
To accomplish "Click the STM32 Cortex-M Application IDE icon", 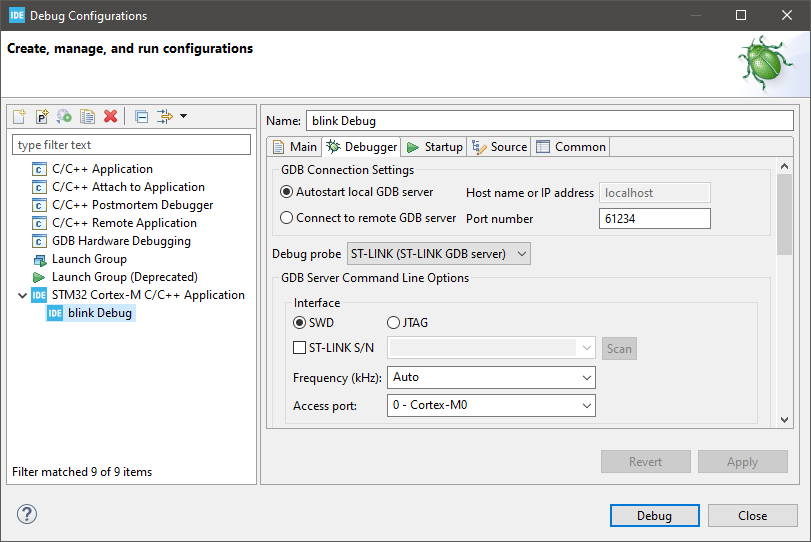I will (39, 295).
